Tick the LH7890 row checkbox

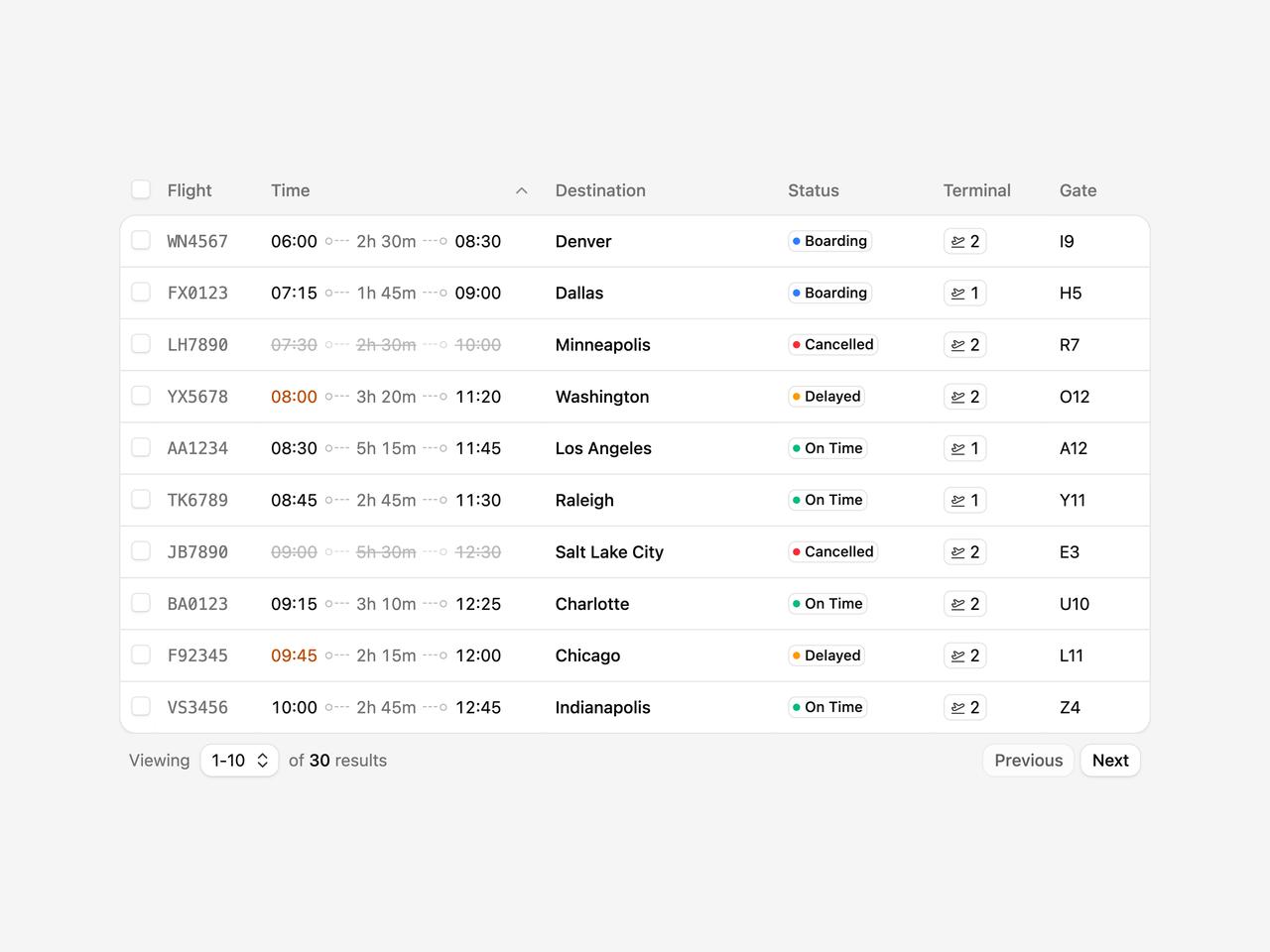tap(141, 343)
